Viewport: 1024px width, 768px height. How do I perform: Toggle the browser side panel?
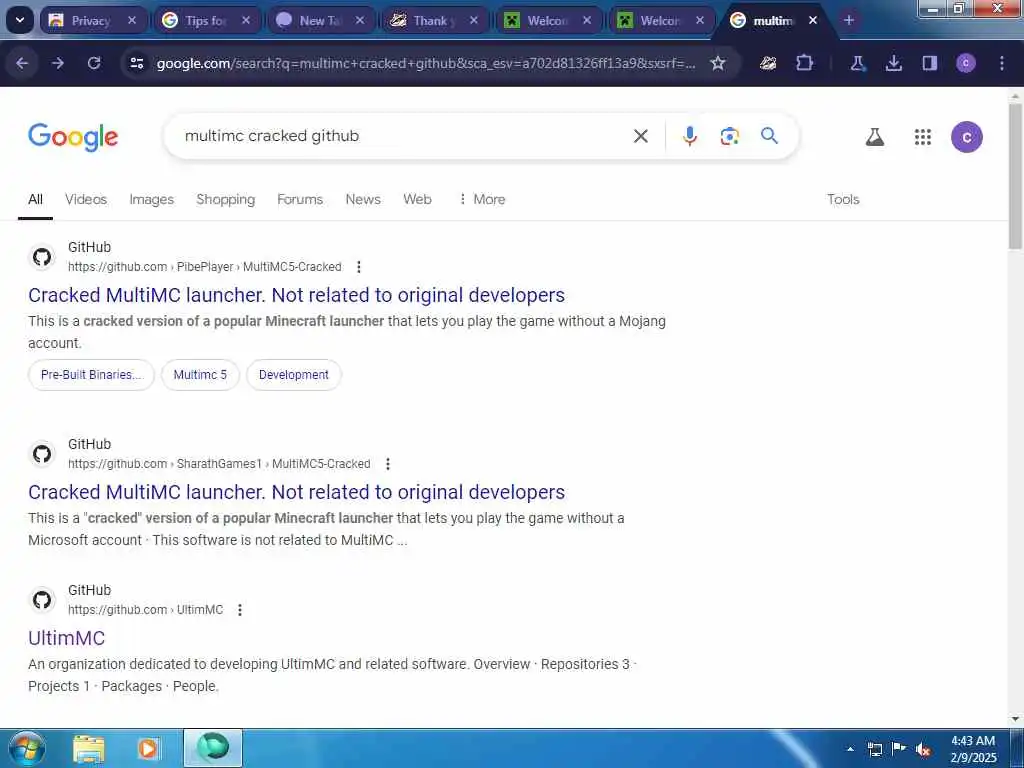click(929, 63)
